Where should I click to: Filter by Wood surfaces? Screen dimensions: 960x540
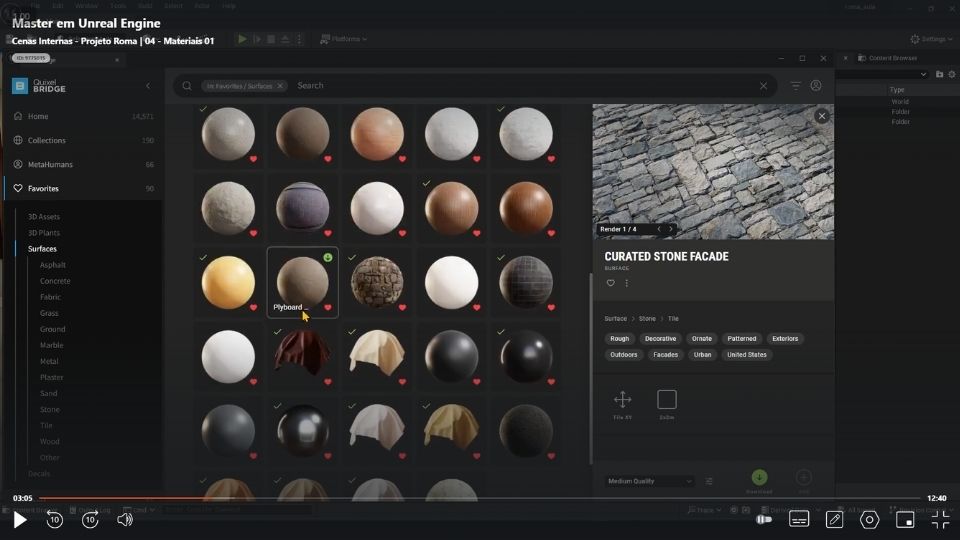(x=50, y=441)
